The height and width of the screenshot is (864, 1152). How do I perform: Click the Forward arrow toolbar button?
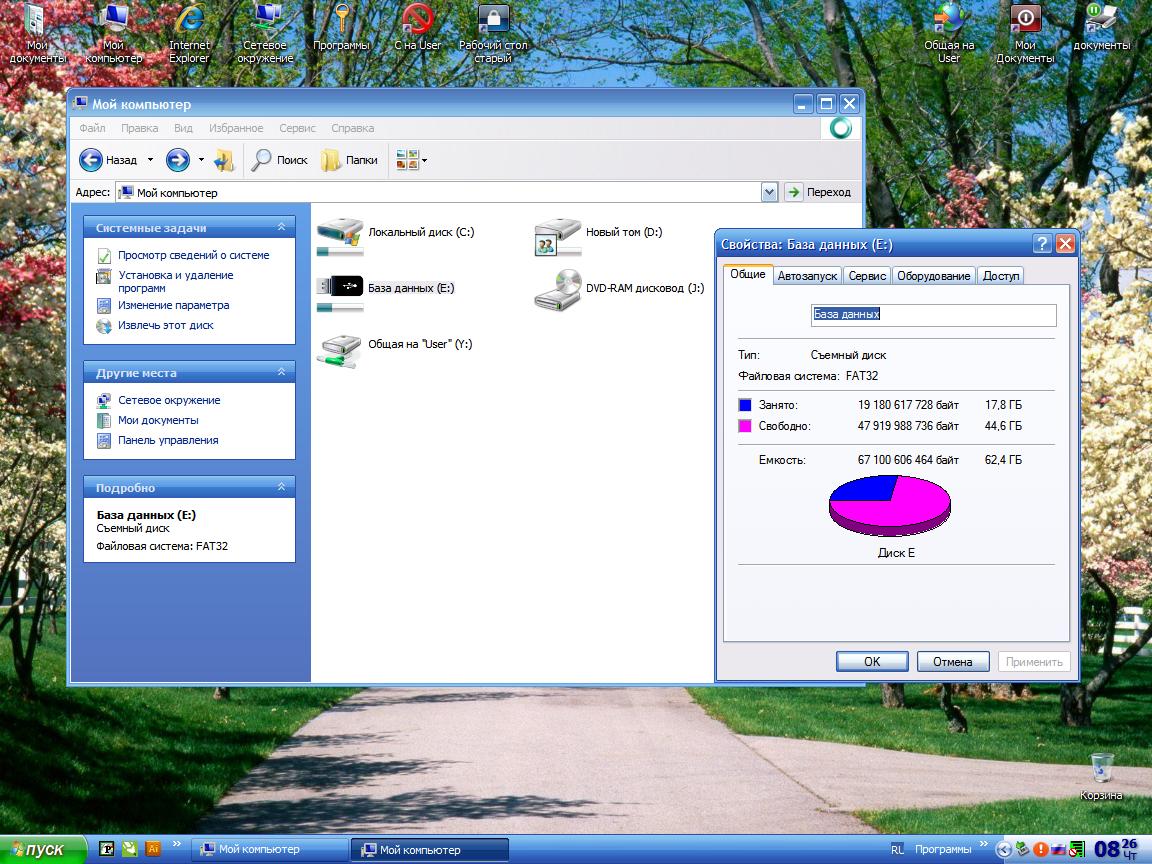(x=178, y=159)
